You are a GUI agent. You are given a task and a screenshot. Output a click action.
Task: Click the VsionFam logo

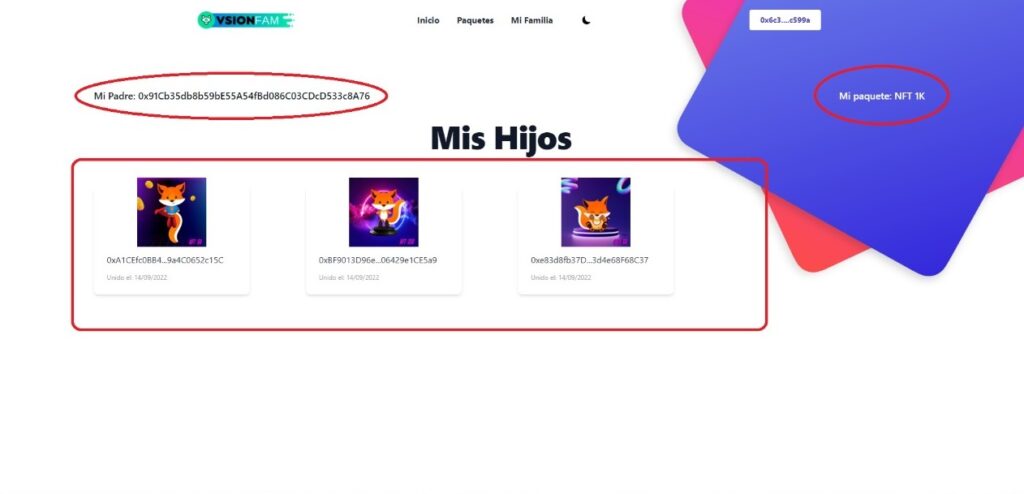click(246, 20)
